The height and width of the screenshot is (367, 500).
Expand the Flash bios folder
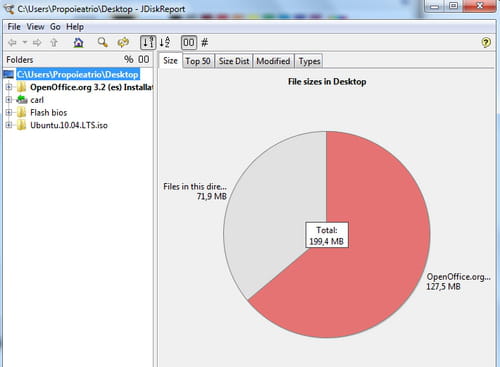point(9,112)
